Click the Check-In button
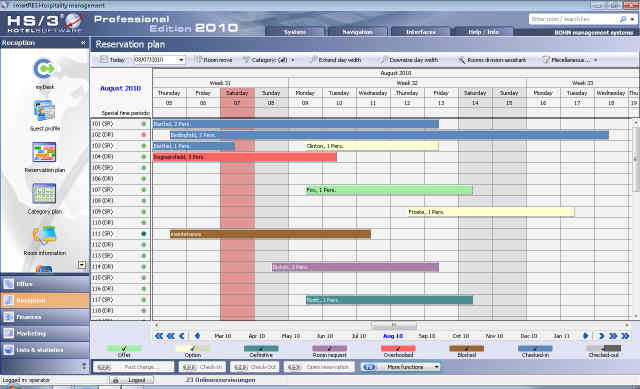The image size is (640, 389). tap(202, 367)
